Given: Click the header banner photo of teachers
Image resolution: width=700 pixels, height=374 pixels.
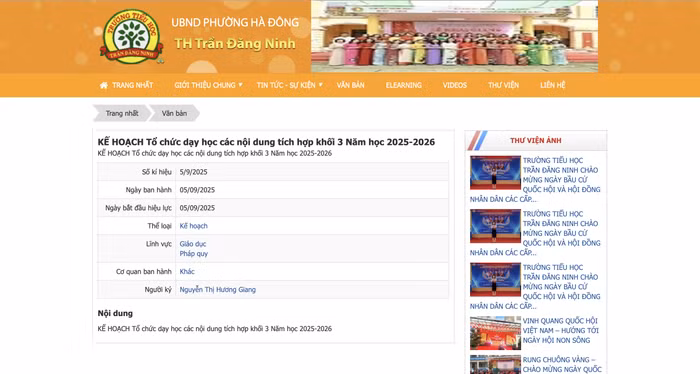Looking at the screenshot, I should tap(454, 37).
